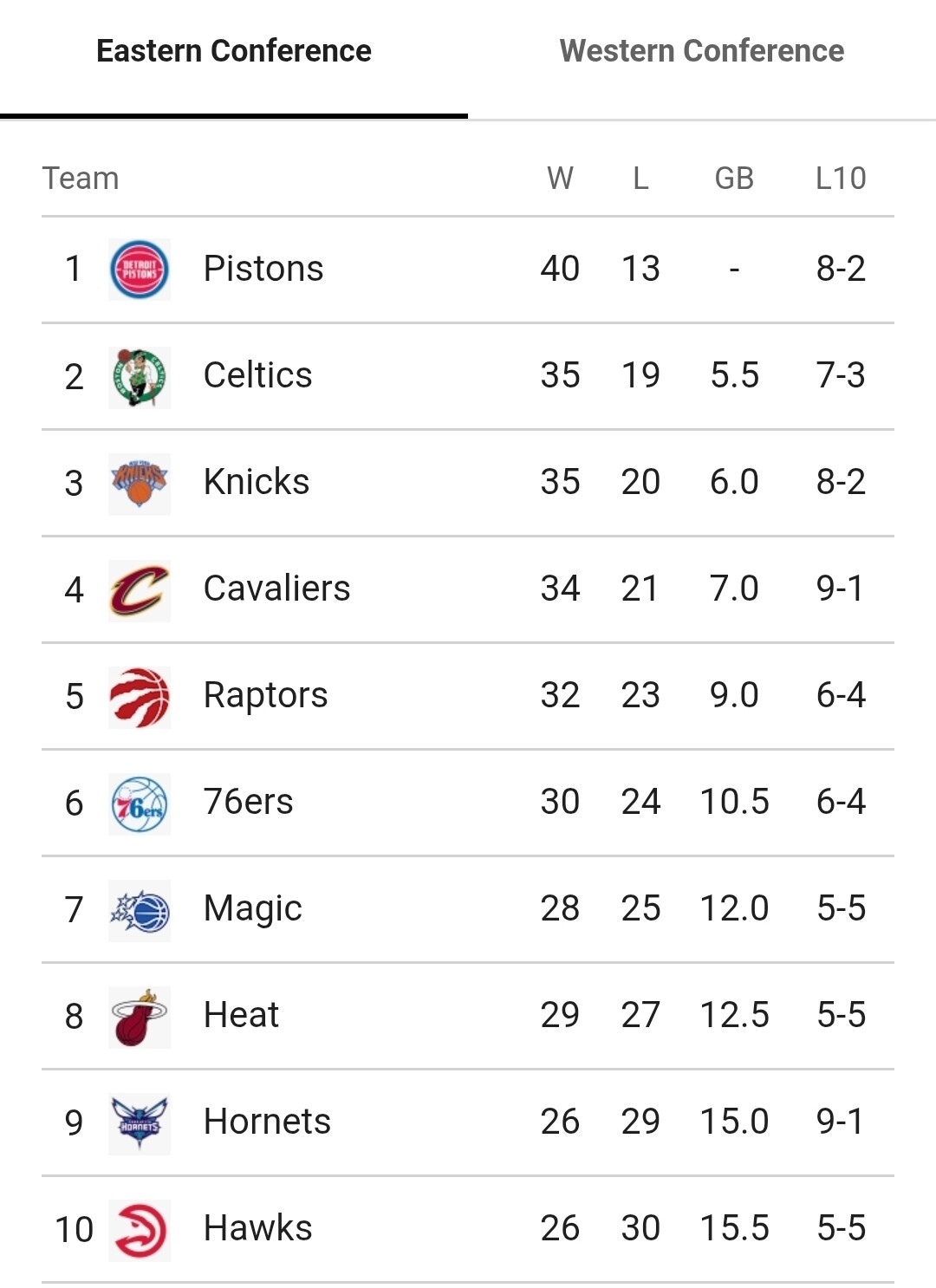Click the Hawks team name

tap(257, 1228)
